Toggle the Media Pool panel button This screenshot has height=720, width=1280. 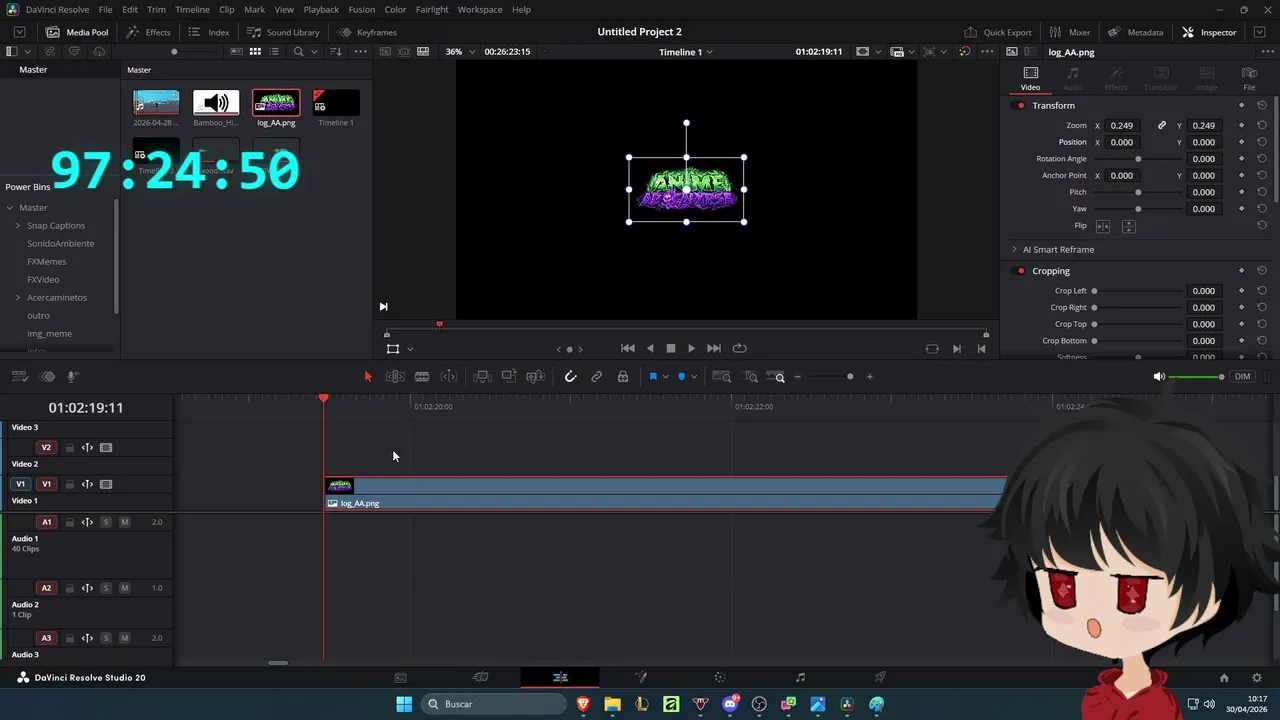[x=77, y=32]
